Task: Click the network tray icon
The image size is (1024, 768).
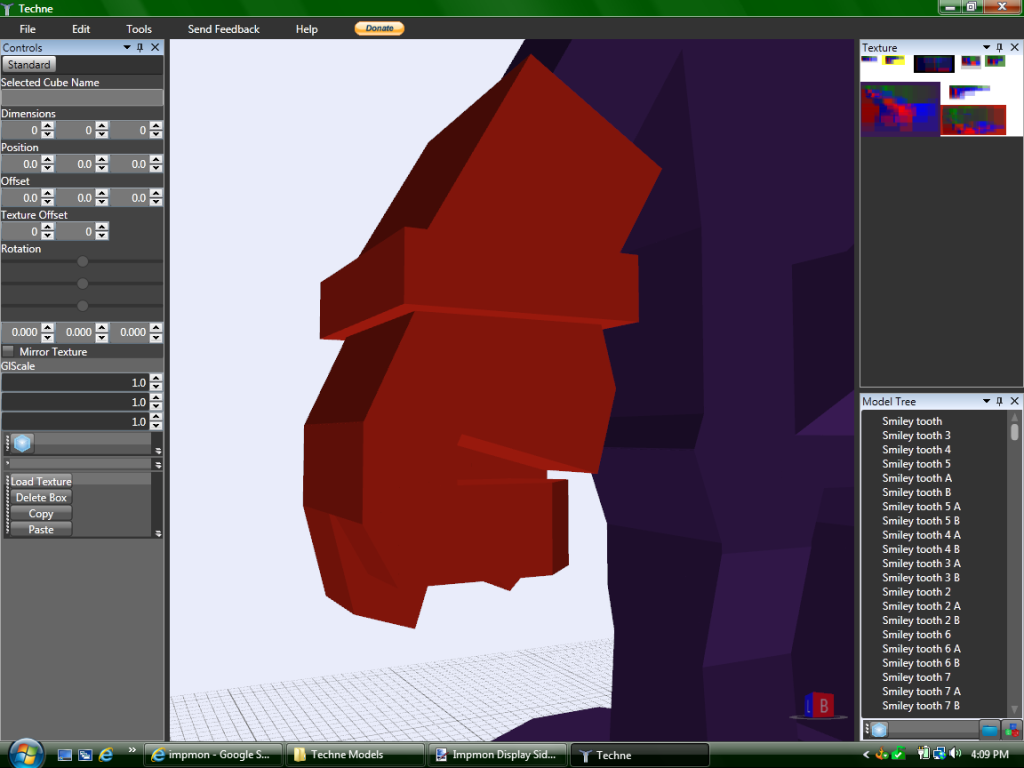Action: click(939, 754)
